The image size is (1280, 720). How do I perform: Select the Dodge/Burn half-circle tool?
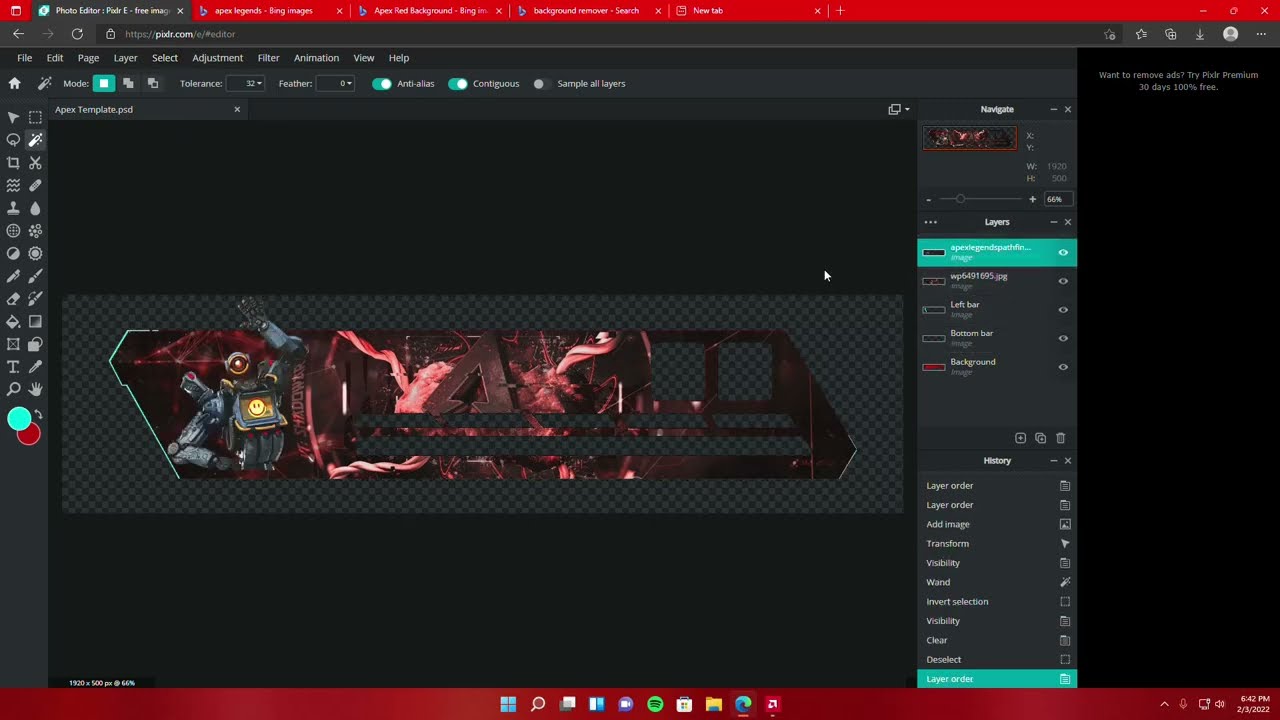[13, 253]
